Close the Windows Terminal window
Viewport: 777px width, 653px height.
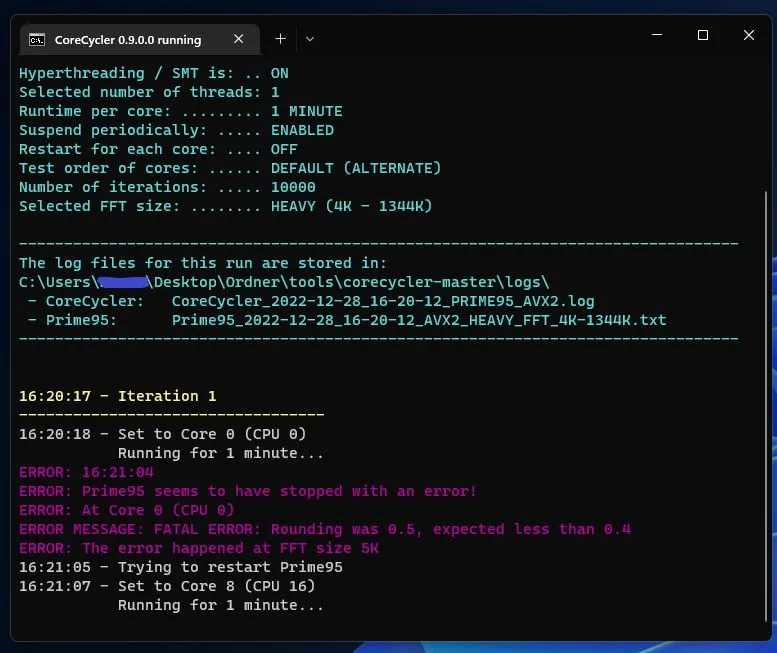[x=749, y=35]
